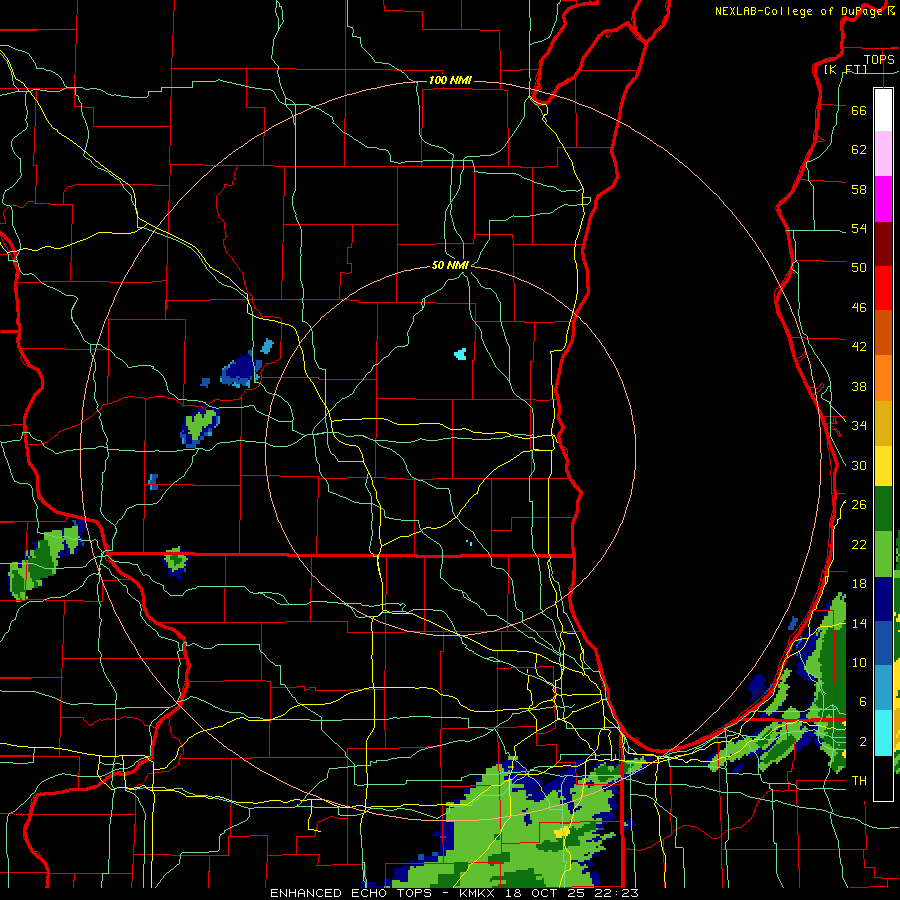
Task: Click the dark green legend swatch
Action: pyautogui.click(x=883, y=509)
